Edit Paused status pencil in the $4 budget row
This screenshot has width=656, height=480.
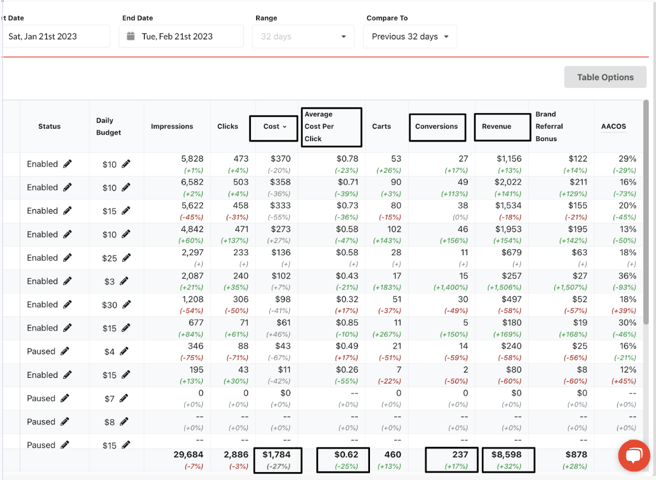coord(64,352)
